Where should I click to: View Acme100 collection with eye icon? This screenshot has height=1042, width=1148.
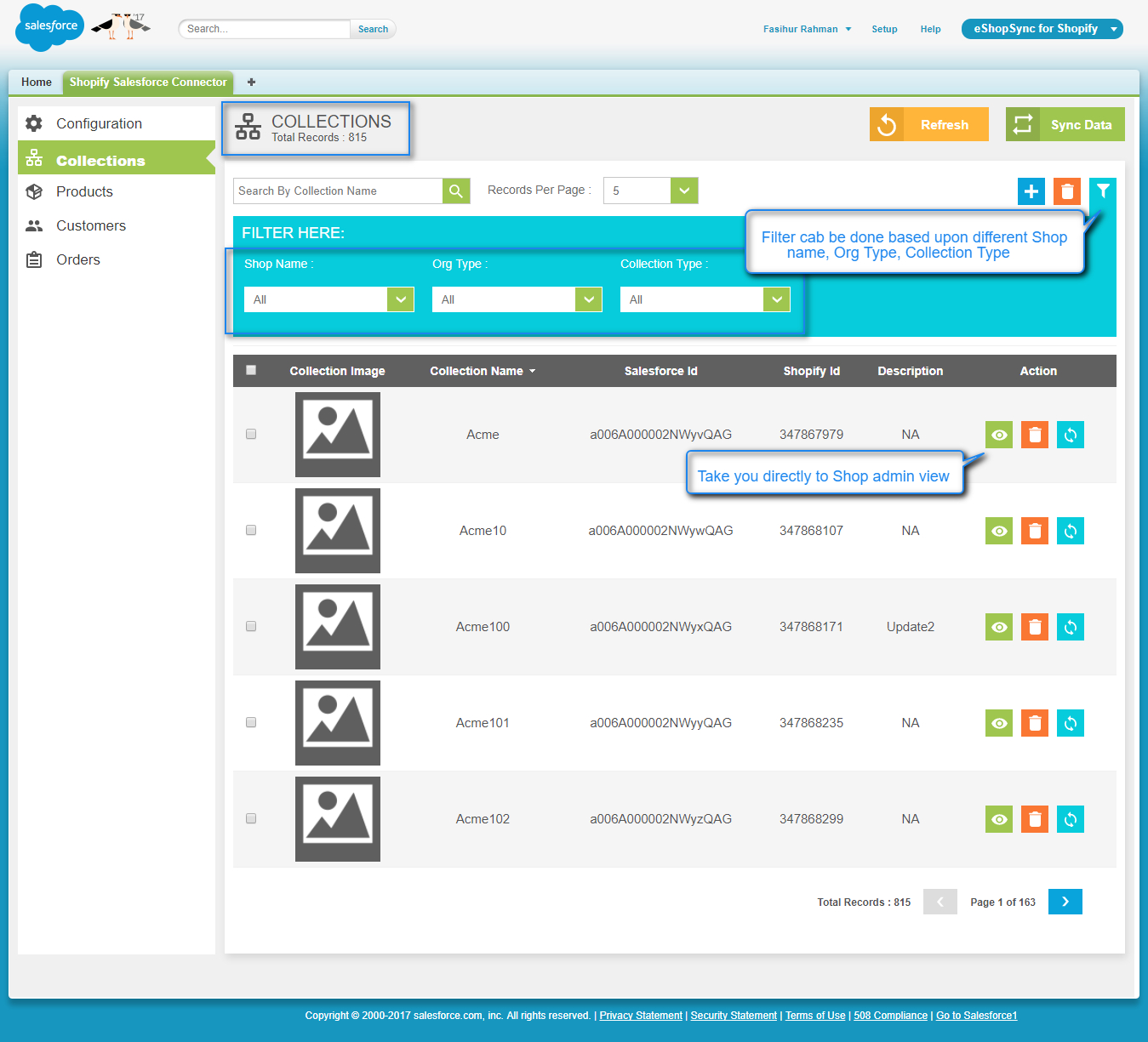point(999,627)
